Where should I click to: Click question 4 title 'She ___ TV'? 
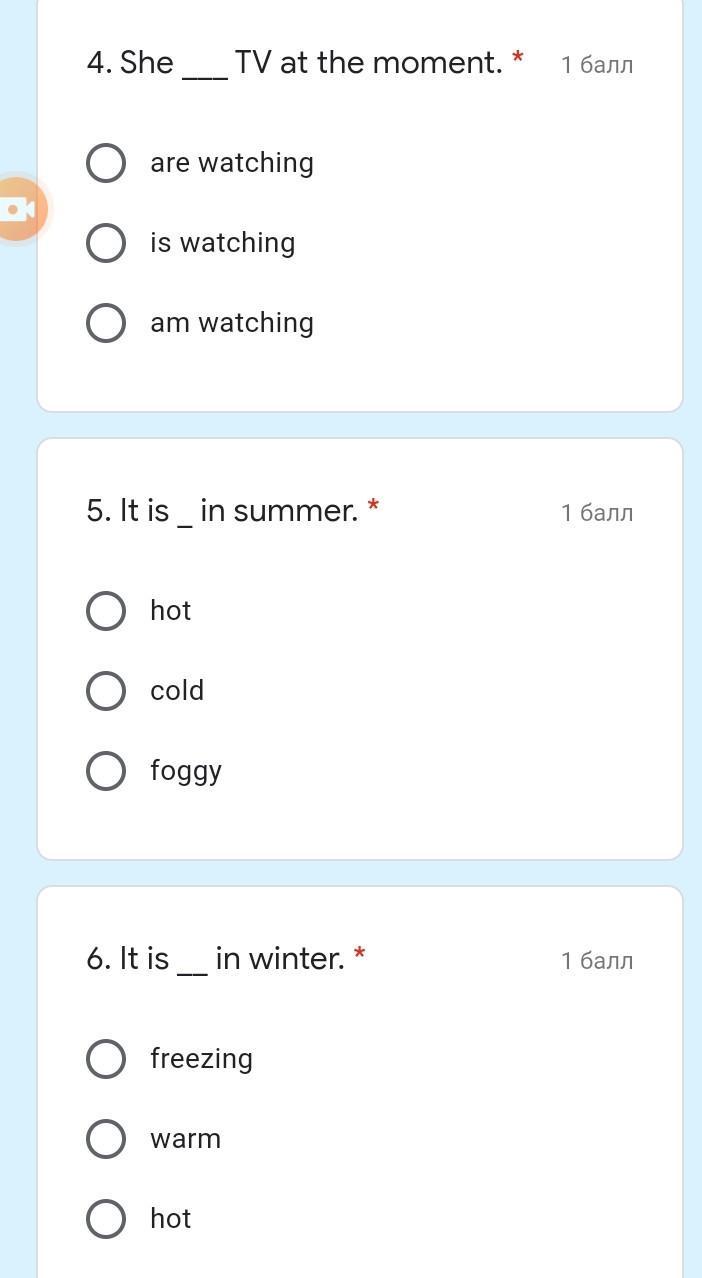point(294,63)
